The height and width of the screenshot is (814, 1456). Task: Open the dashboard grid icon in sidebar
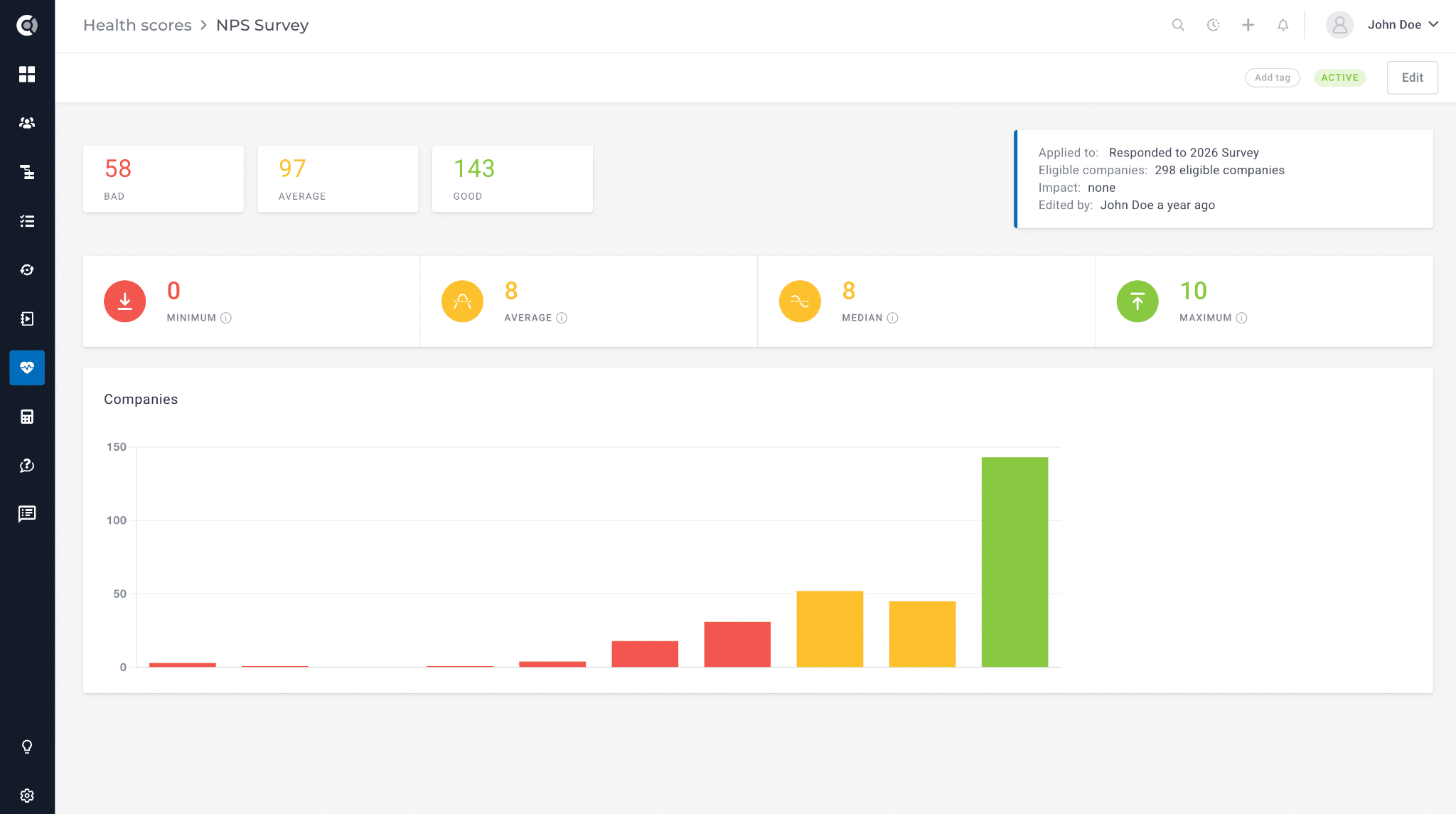click(x=27, y=74)
